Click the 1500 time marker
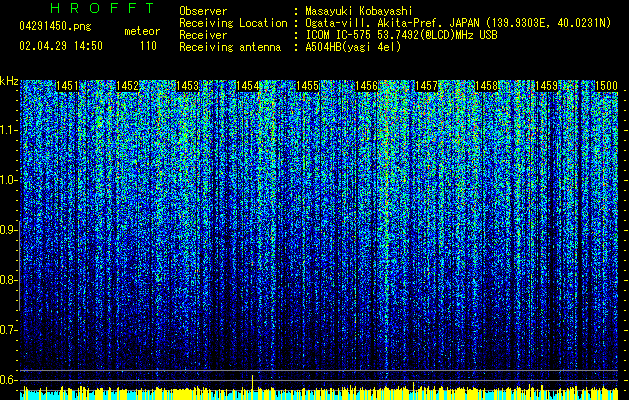This screenshot has height=400, width=629. 606,86
